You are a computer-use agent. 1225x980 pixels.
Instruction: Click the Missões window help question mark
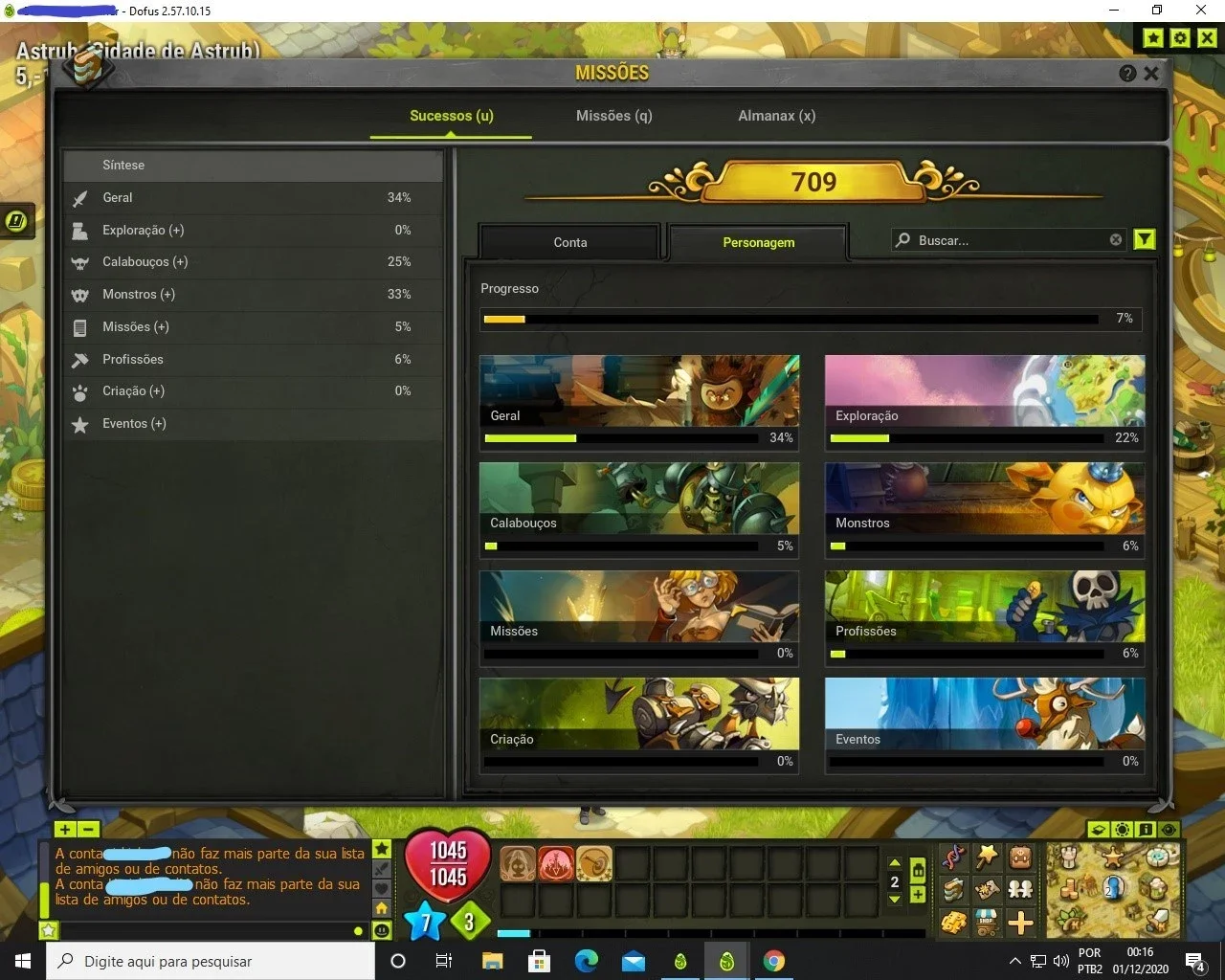(x=1127, y=74)
